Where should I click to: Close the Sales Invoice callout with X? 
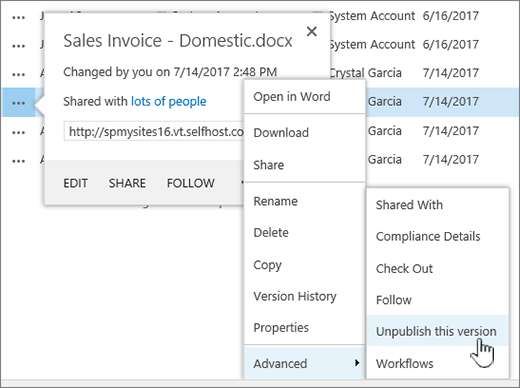(312, 32)
